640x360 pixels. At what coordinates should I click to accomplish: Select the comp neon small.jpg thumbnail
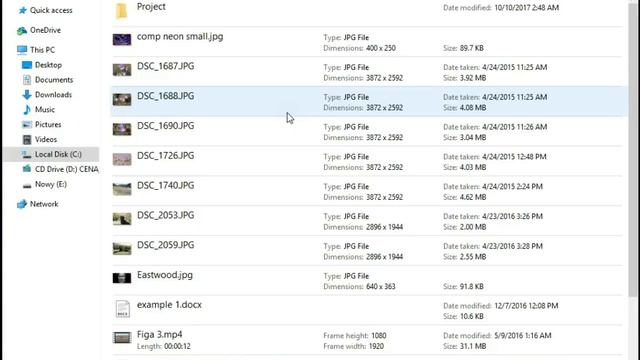pyautogui.click(x=122, y=40)
